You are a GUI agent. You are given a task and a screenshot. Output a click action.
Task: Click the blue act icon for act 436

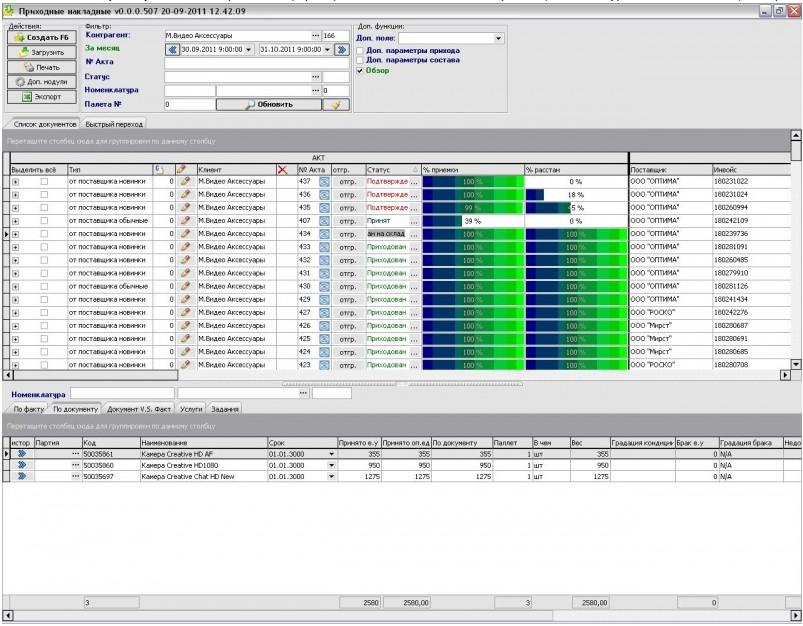coord(324,194)
